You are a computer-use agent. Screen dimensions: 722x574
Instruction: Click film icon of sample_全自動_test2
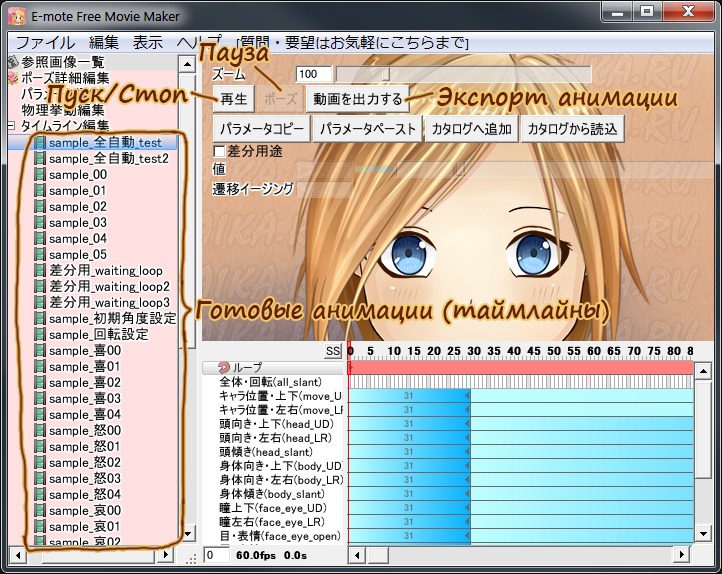[x=40, y=159]
